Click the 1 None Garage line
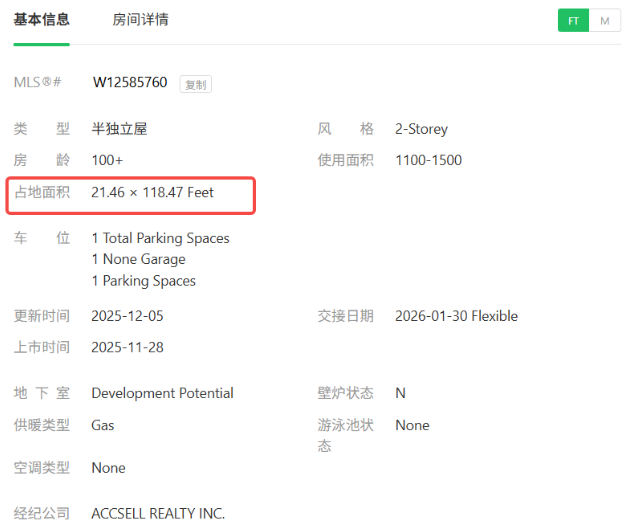 tap(138, 259)
